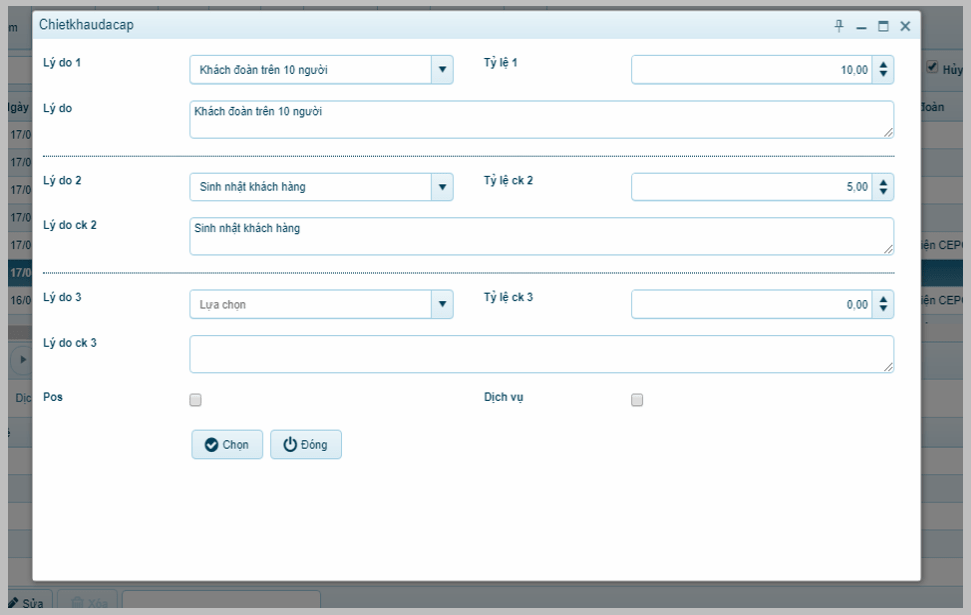Toggle the Hủy checkbox in background window
The image size is (971, 615).
(932, 67)
